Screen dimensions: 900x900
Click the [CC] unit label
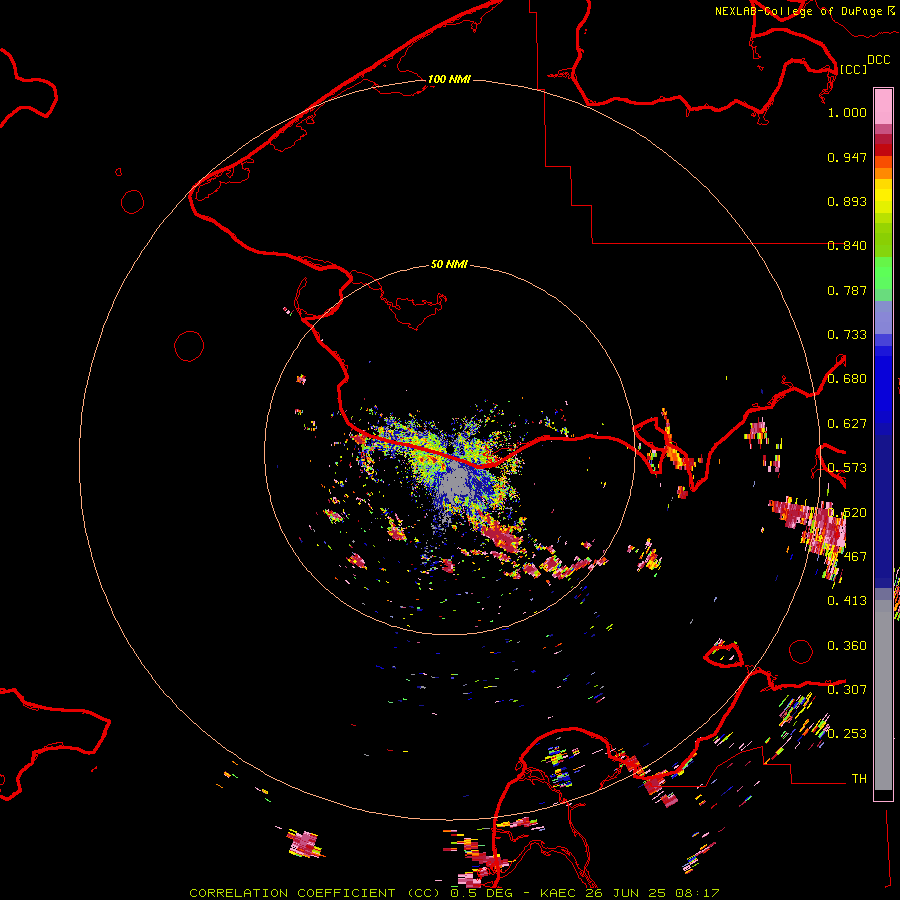853,69
